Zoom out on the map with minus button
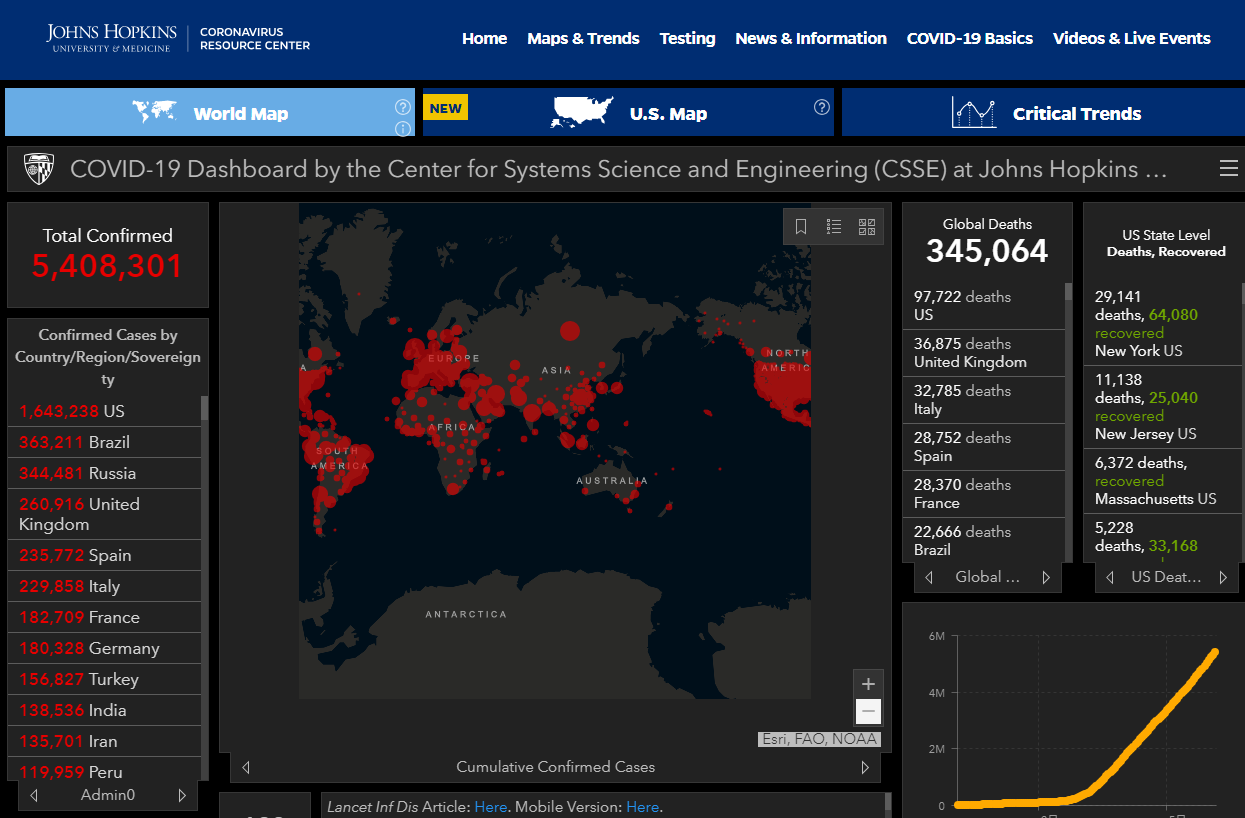 (x=868, y=712)
